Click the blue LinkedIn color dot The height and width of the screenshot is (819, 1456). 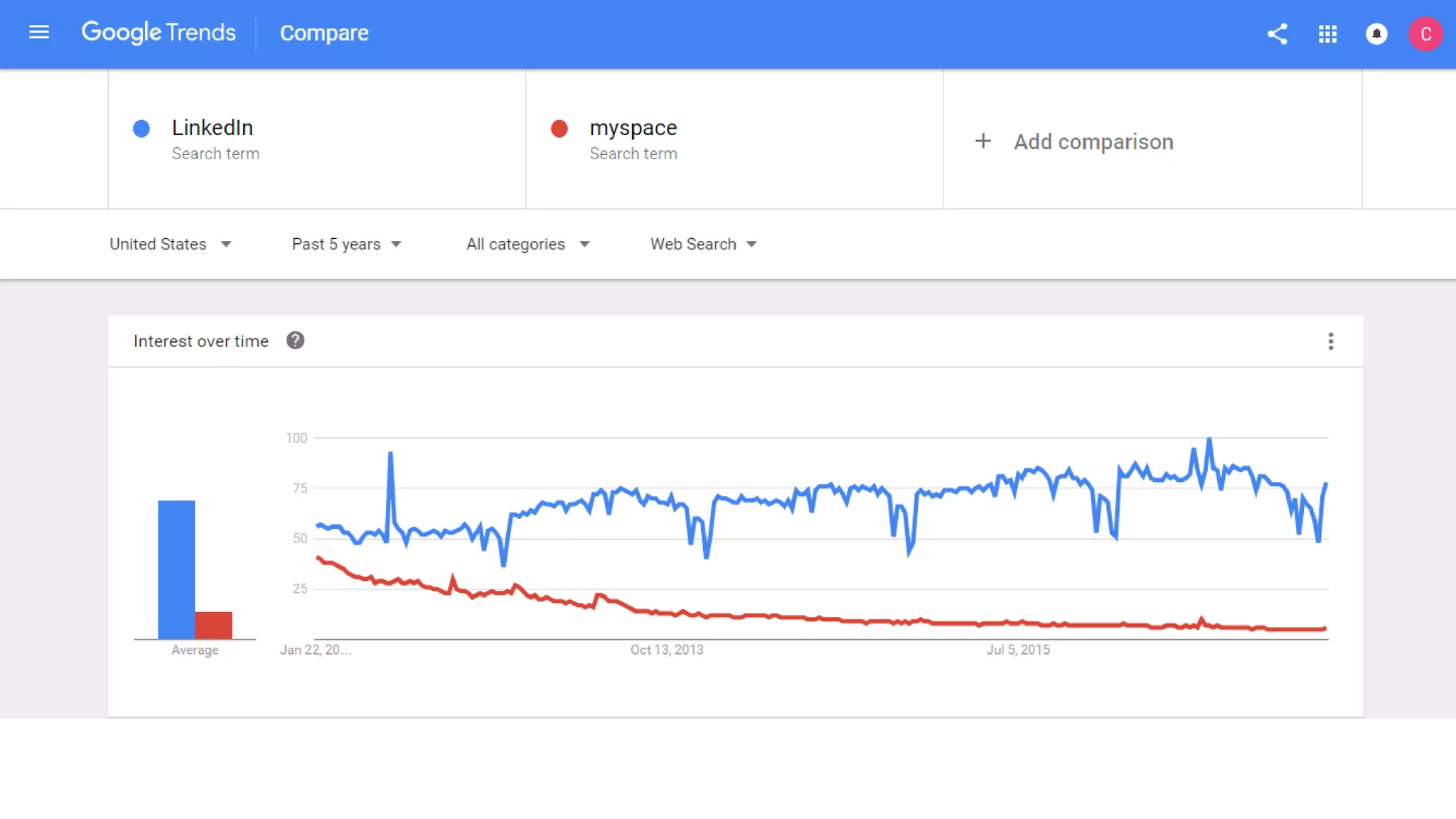pyautogui.click(x=141, y=129)
